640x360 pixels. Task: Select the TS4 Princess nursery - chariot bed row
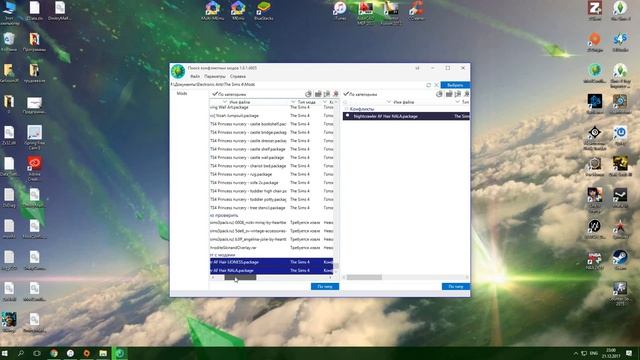271,166
